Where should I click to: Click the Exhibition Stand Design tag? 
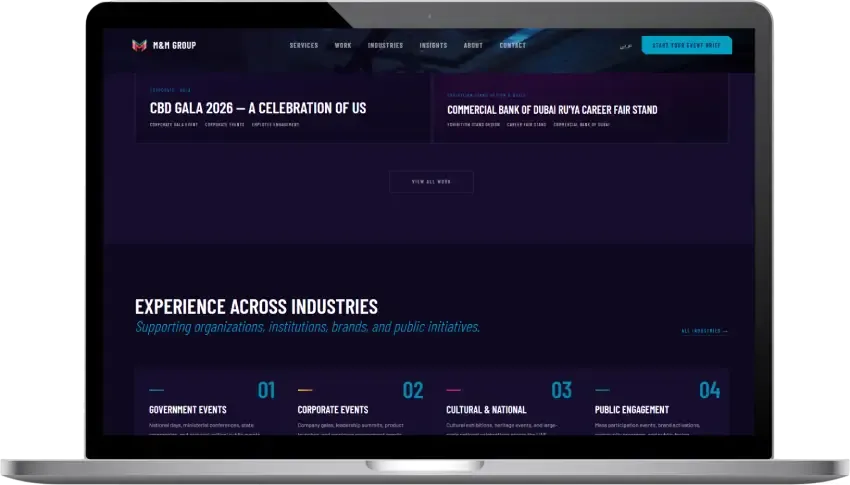point(473,125)
